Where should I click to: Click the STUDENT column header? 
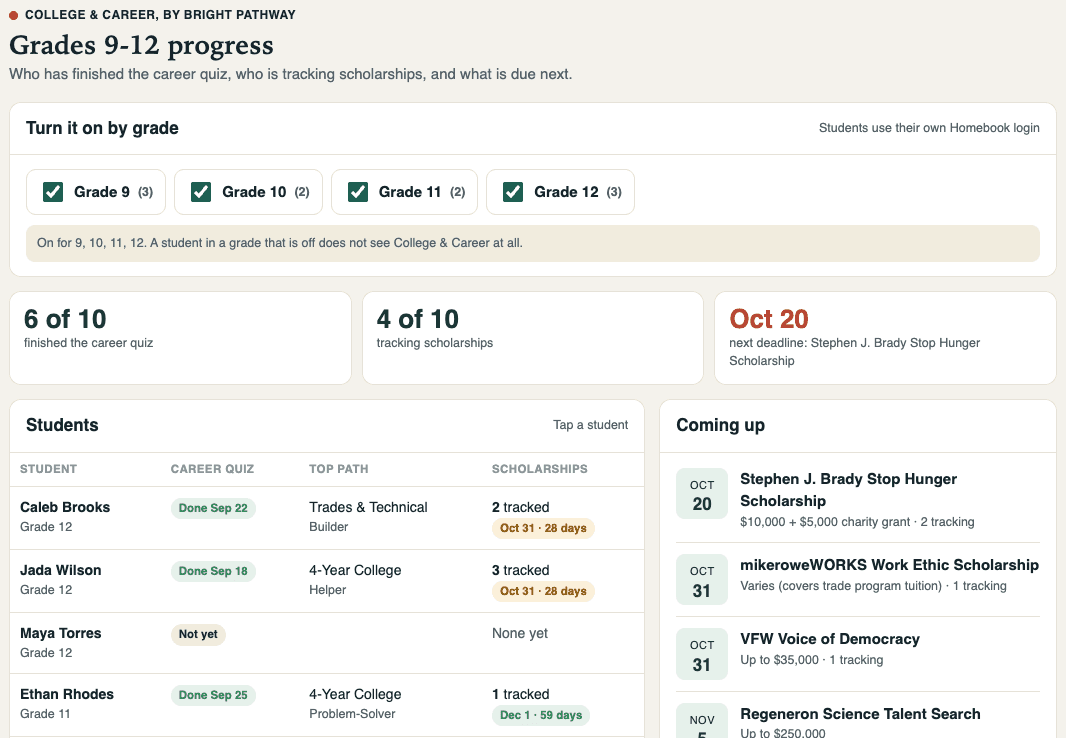(48, 469)
